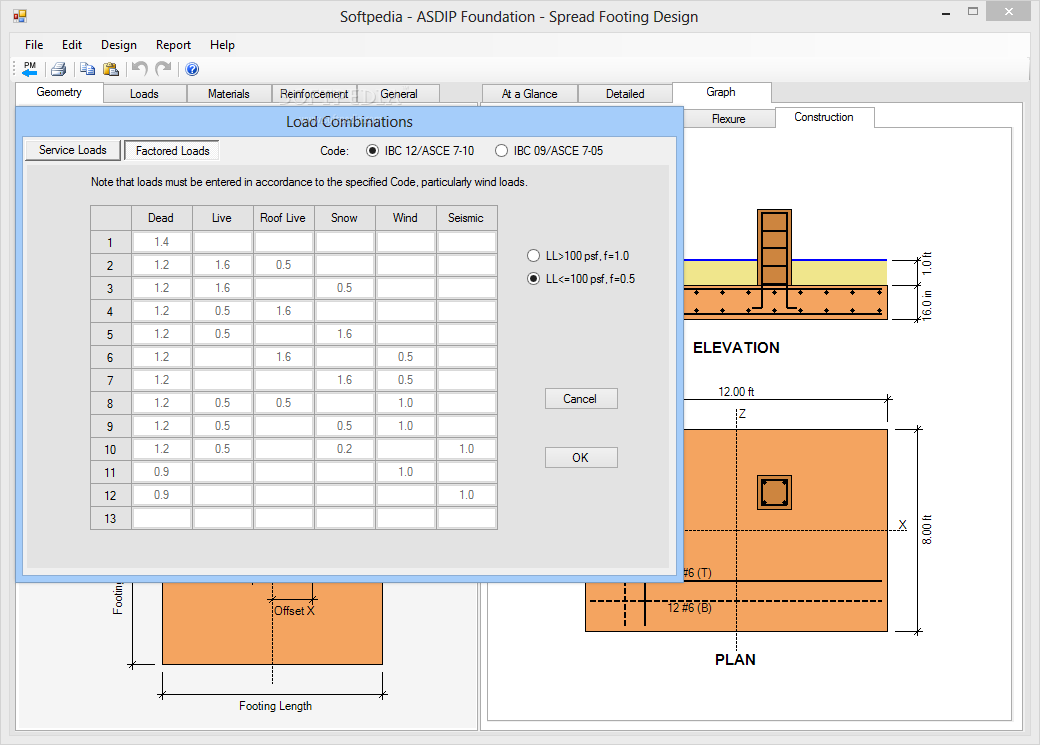Screen dimensions: 1040x745
Task: Click the Print toolbar icon
Action: click(58, 69)
